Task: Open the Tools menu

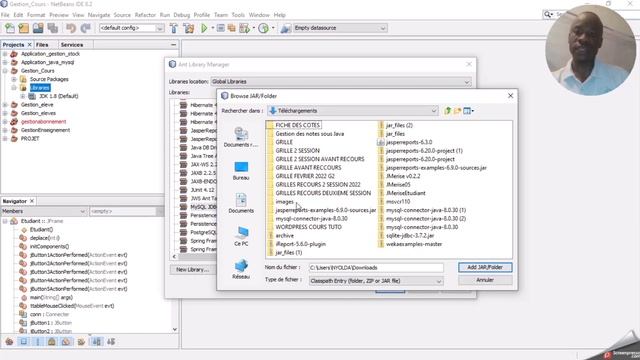Action: click(238, 15)
